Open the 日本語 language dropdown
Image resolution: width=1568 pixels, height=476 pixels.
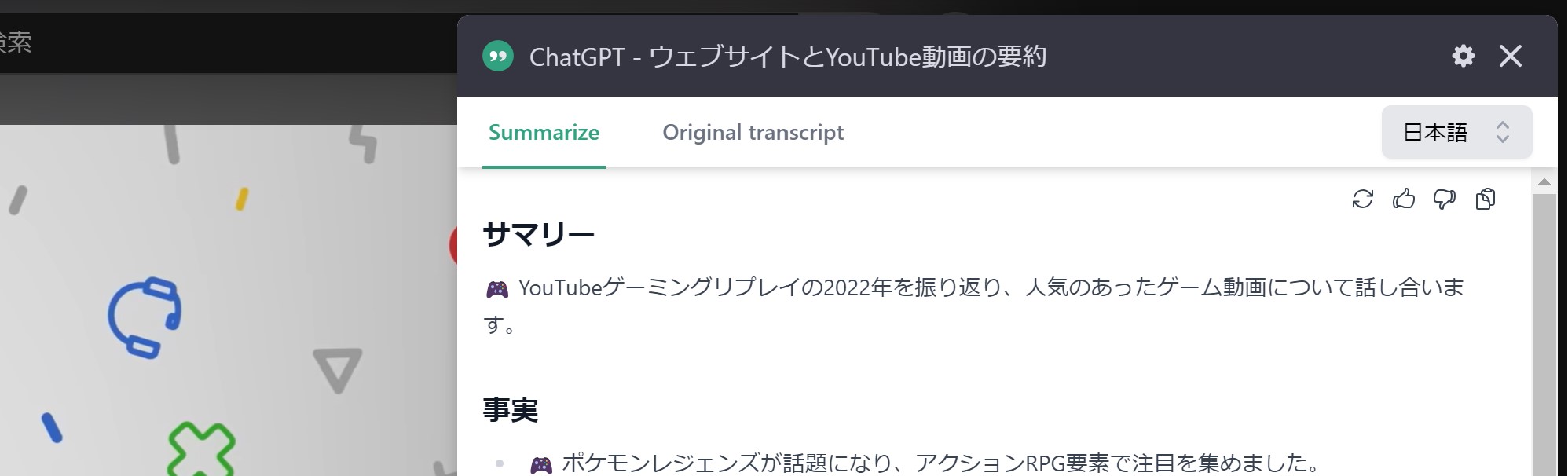pyautogui.click(x=1456, y=132)
